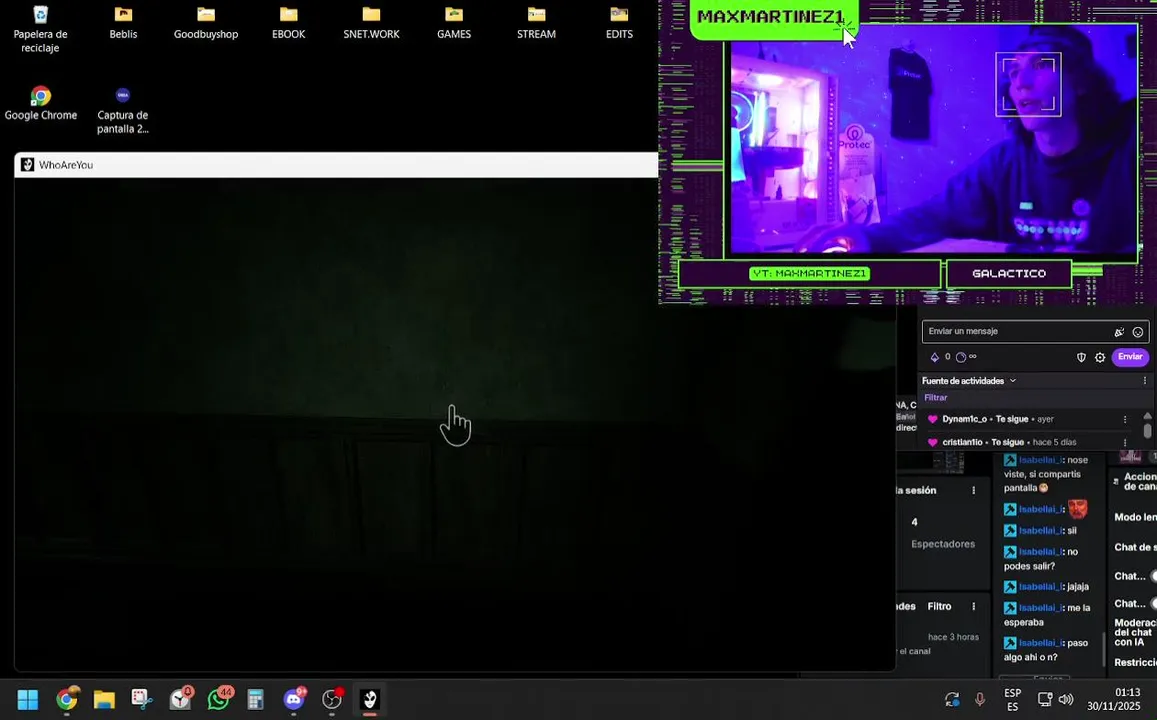Select the Beblis folder on the desktop
The image size is (1157, 720).
tap(123, 22)
